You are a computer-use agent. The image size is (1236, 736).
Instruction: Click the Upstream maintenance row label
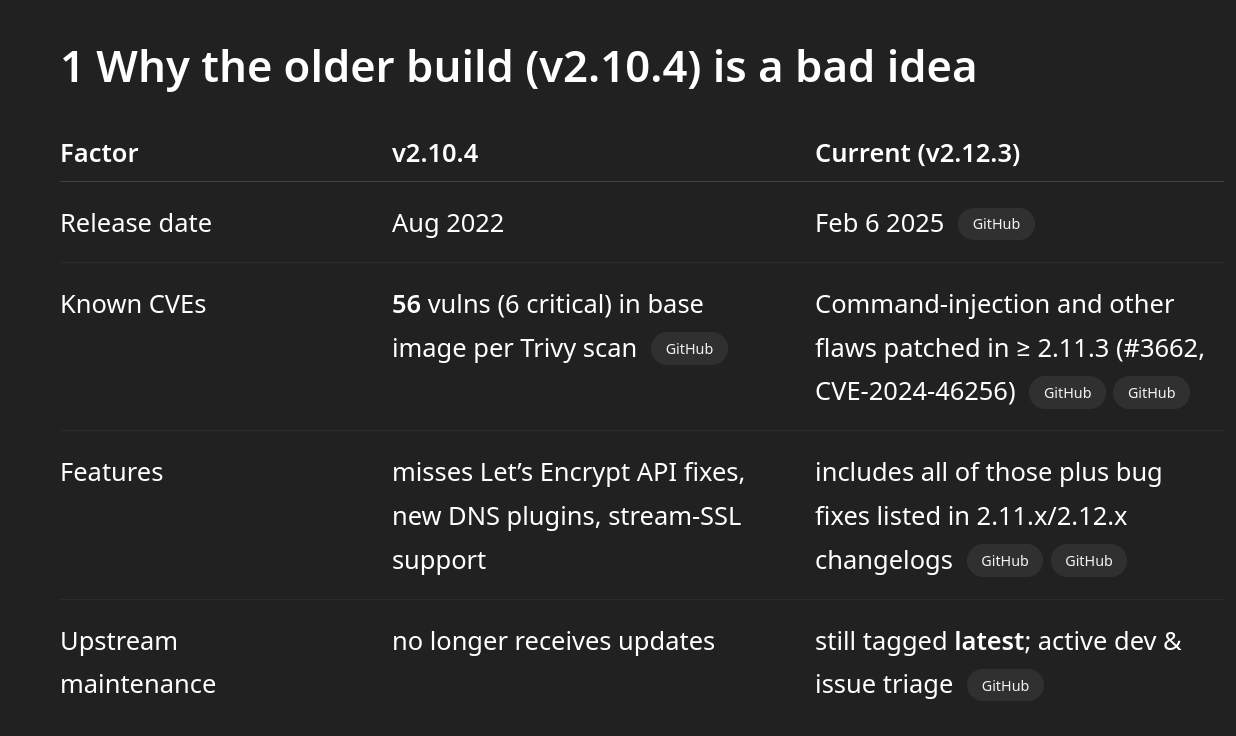[137, 662]
